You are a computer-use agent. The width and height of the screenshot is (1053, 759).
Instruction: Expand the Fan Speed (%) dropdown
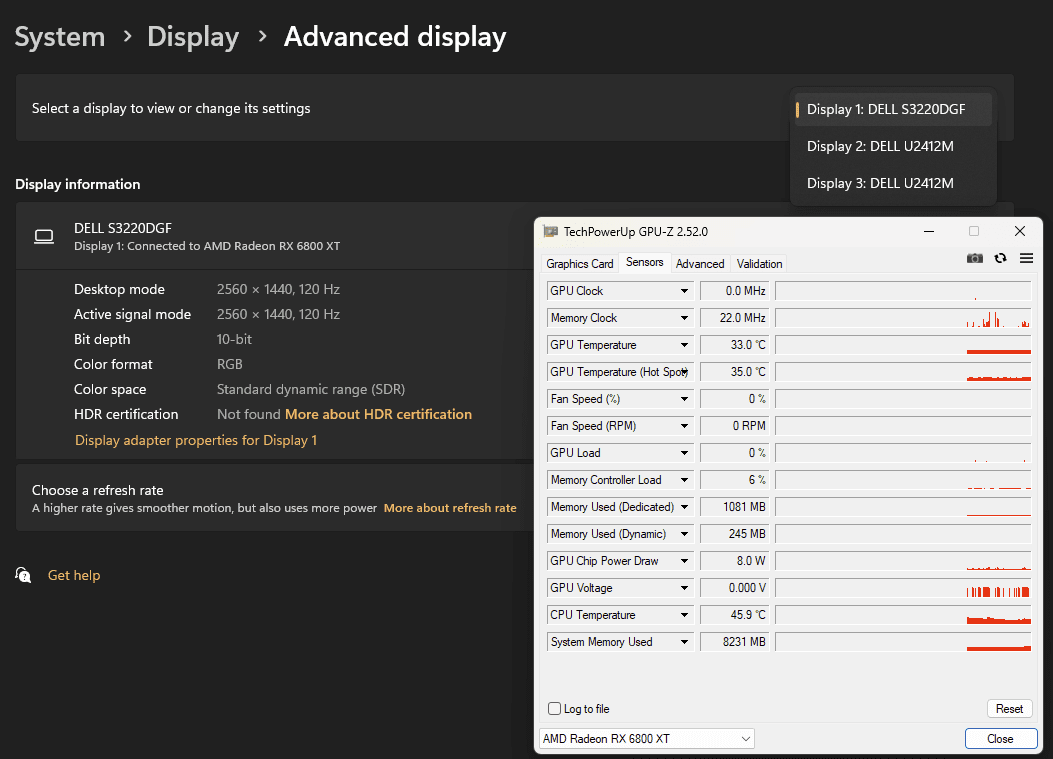point(684,399)
